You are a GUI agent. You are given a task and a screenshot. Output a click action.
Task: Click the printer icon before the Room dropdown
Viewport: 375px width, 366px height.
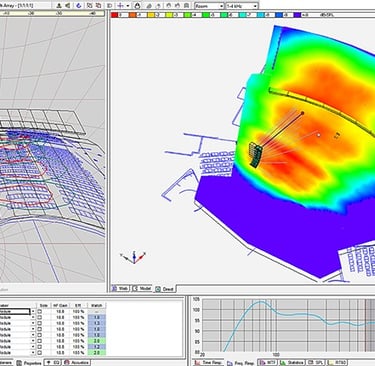(187, 5)
